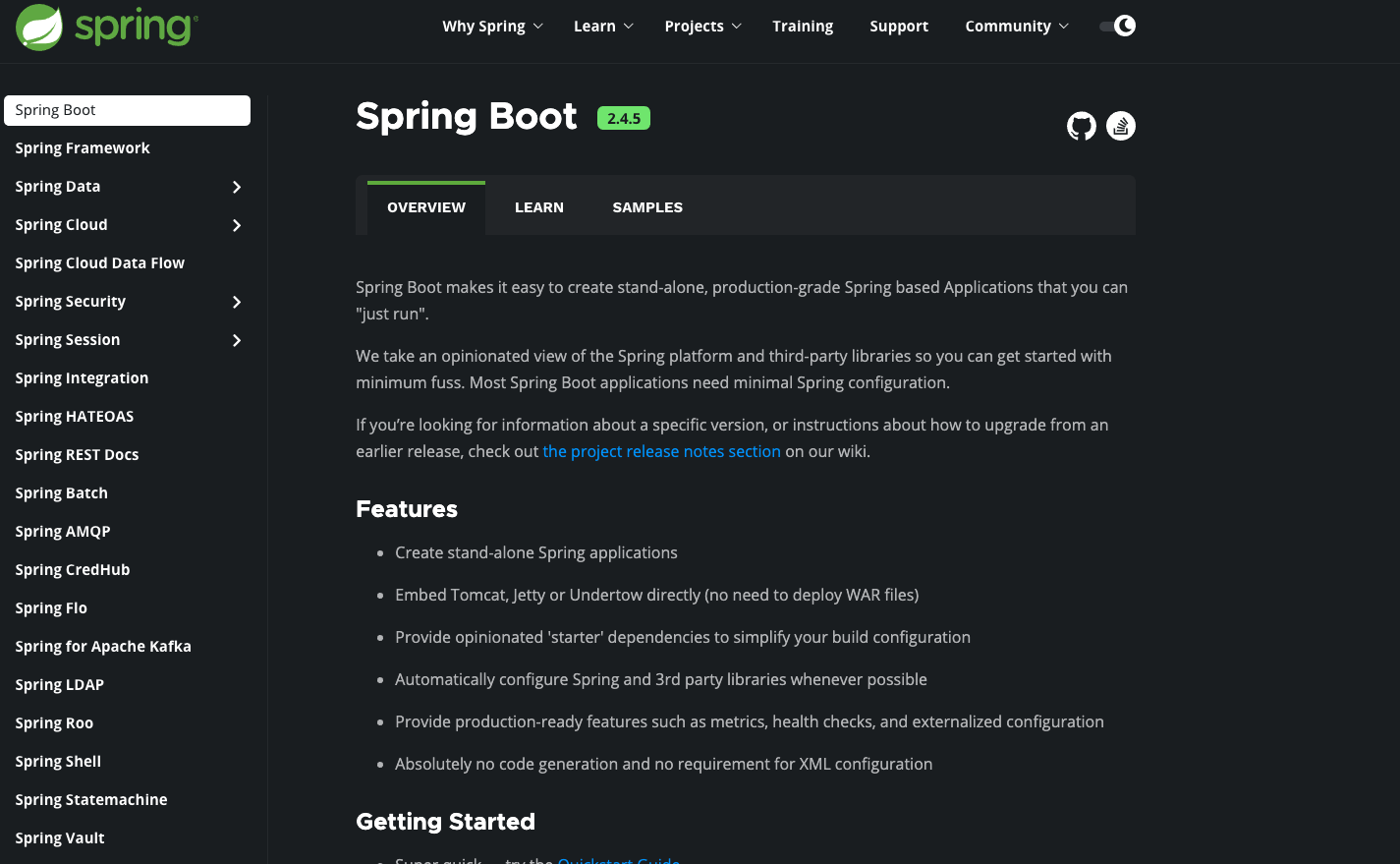Open Spring Shell in the sidebar
This screenshot has width=1400, height=864.
[x=58, y=762]
